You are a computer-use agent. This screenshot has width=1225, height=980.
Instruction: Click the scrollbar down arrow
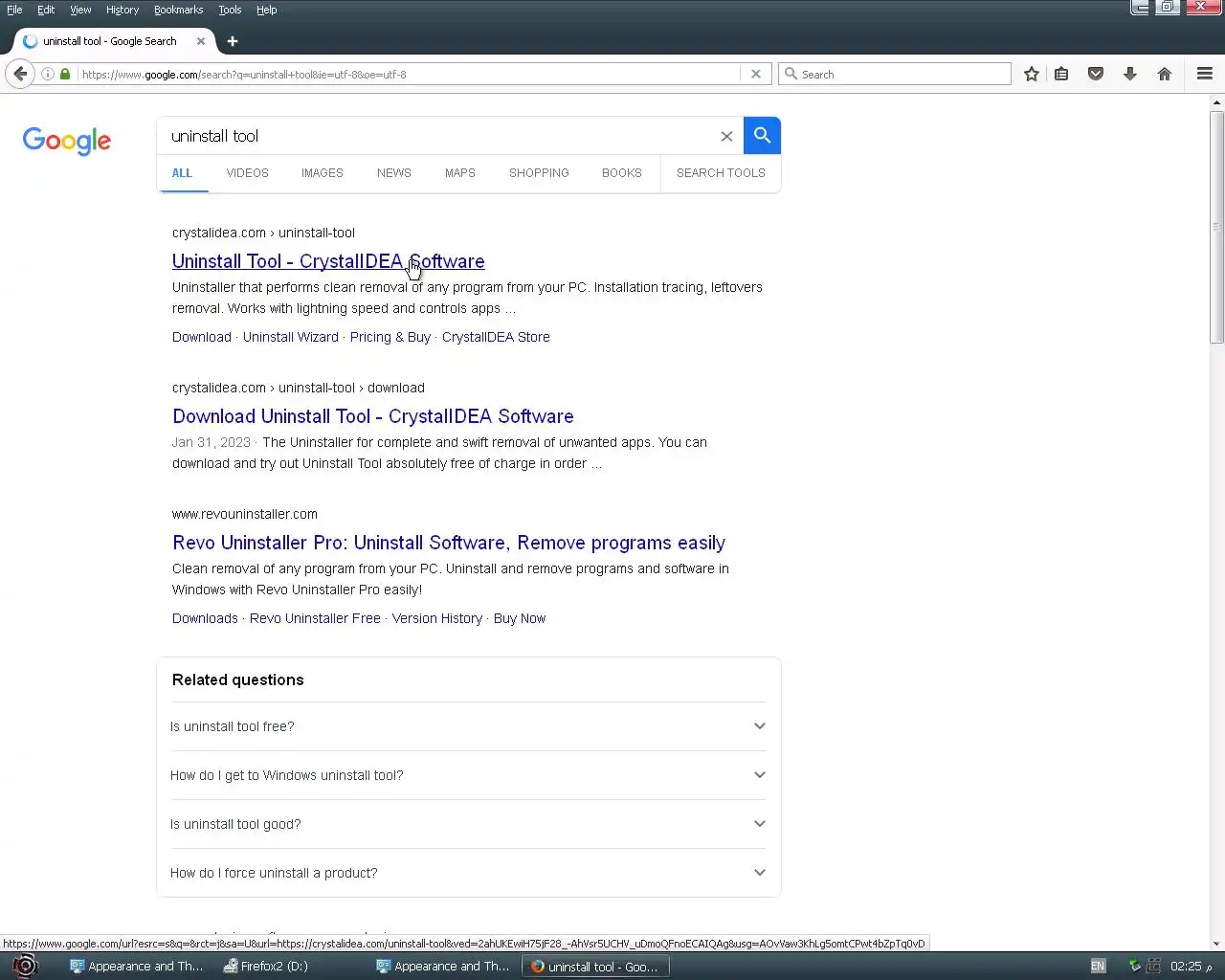(x=1217, y=944)
